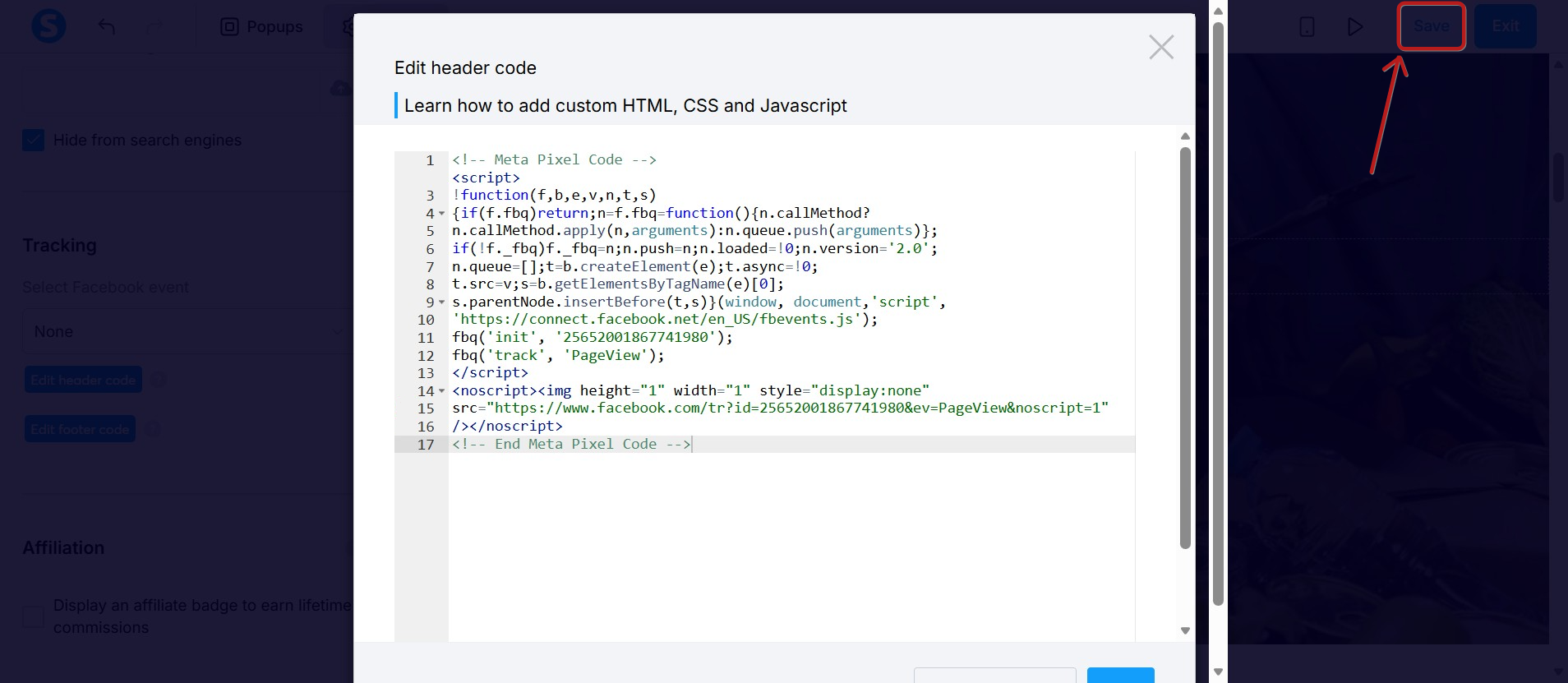Click the redo arrow icon
Viewport: 1568px width, 683px height.
(x=154, y=26)
